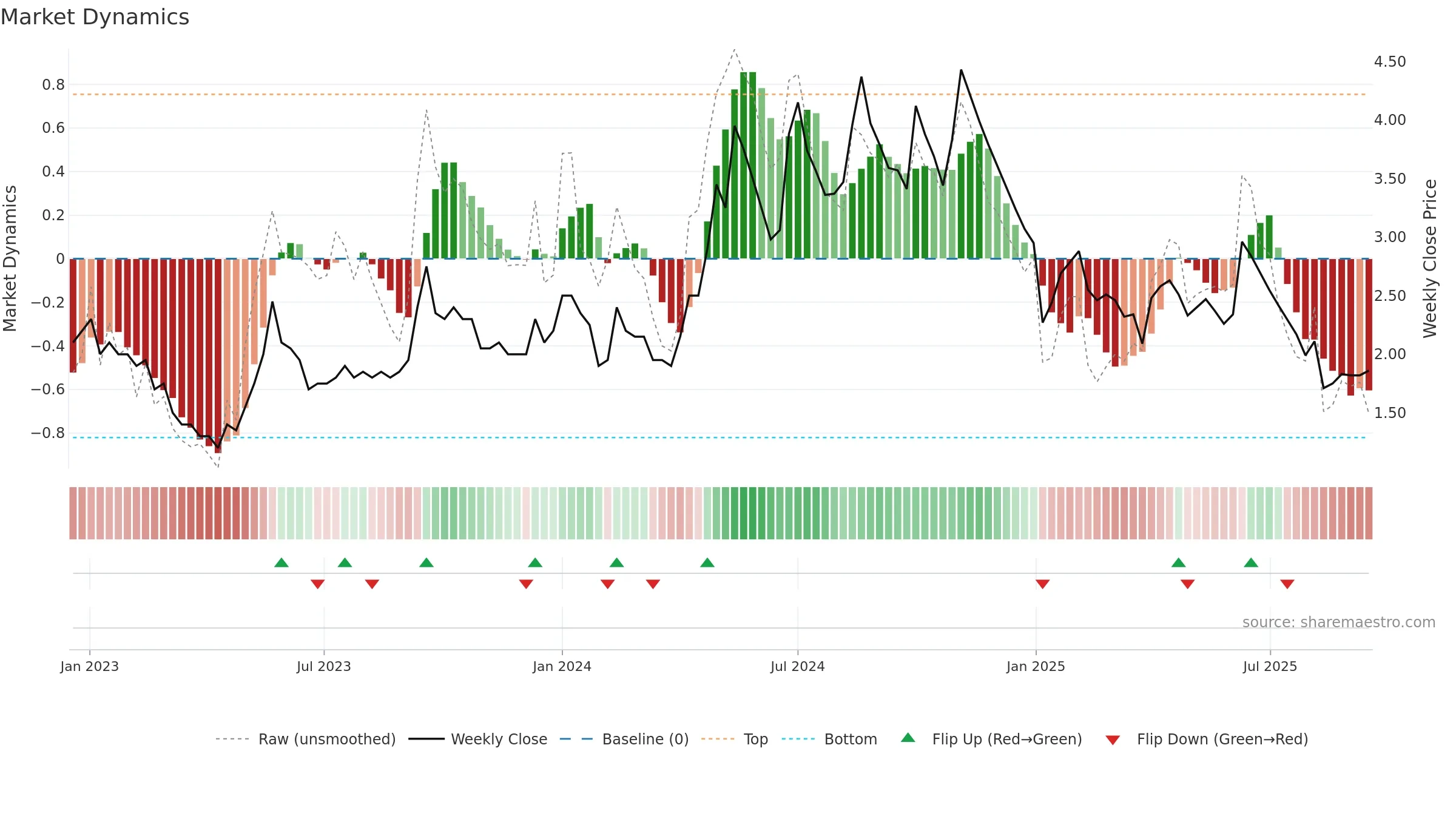This screenshot has height=819, width=1456.
Task: Click the −0.6 left axis tick
Action: click(48, 389)
